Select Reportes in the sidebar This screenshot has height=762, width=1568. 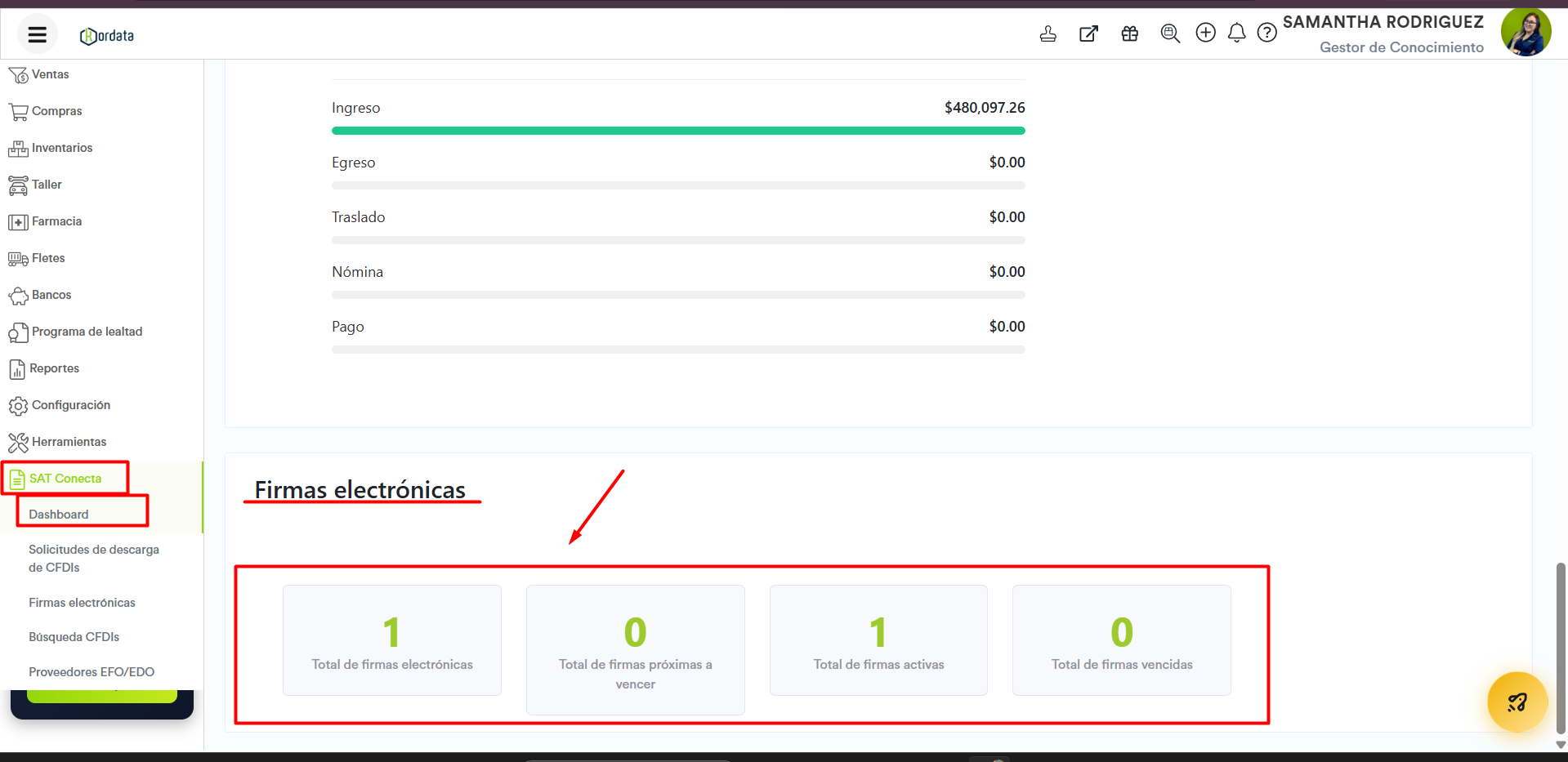[x=54, y=368]
